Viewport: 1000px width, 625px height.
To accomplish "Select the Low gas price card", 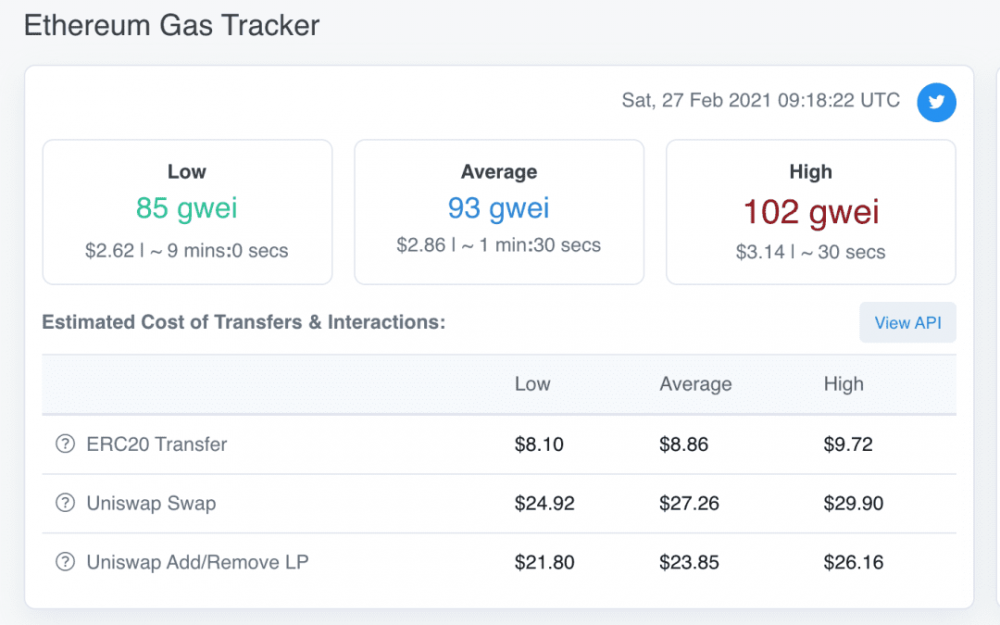I will click(x=187, y=212).
